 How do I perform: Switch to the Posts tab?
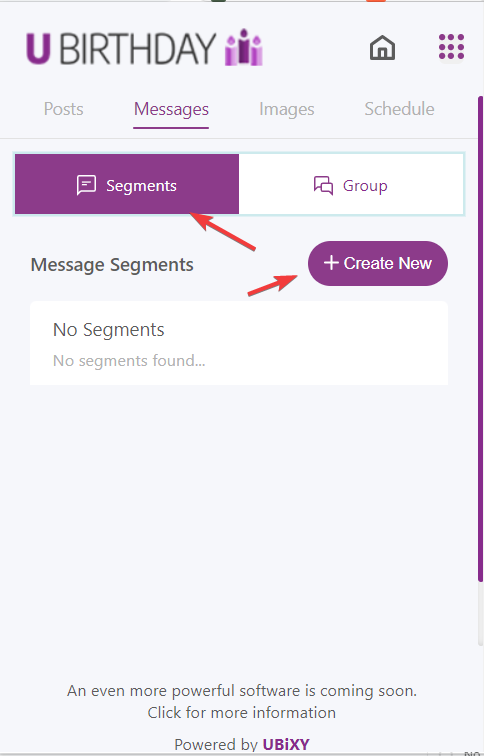pyautogui.click(x=64, y=109)
